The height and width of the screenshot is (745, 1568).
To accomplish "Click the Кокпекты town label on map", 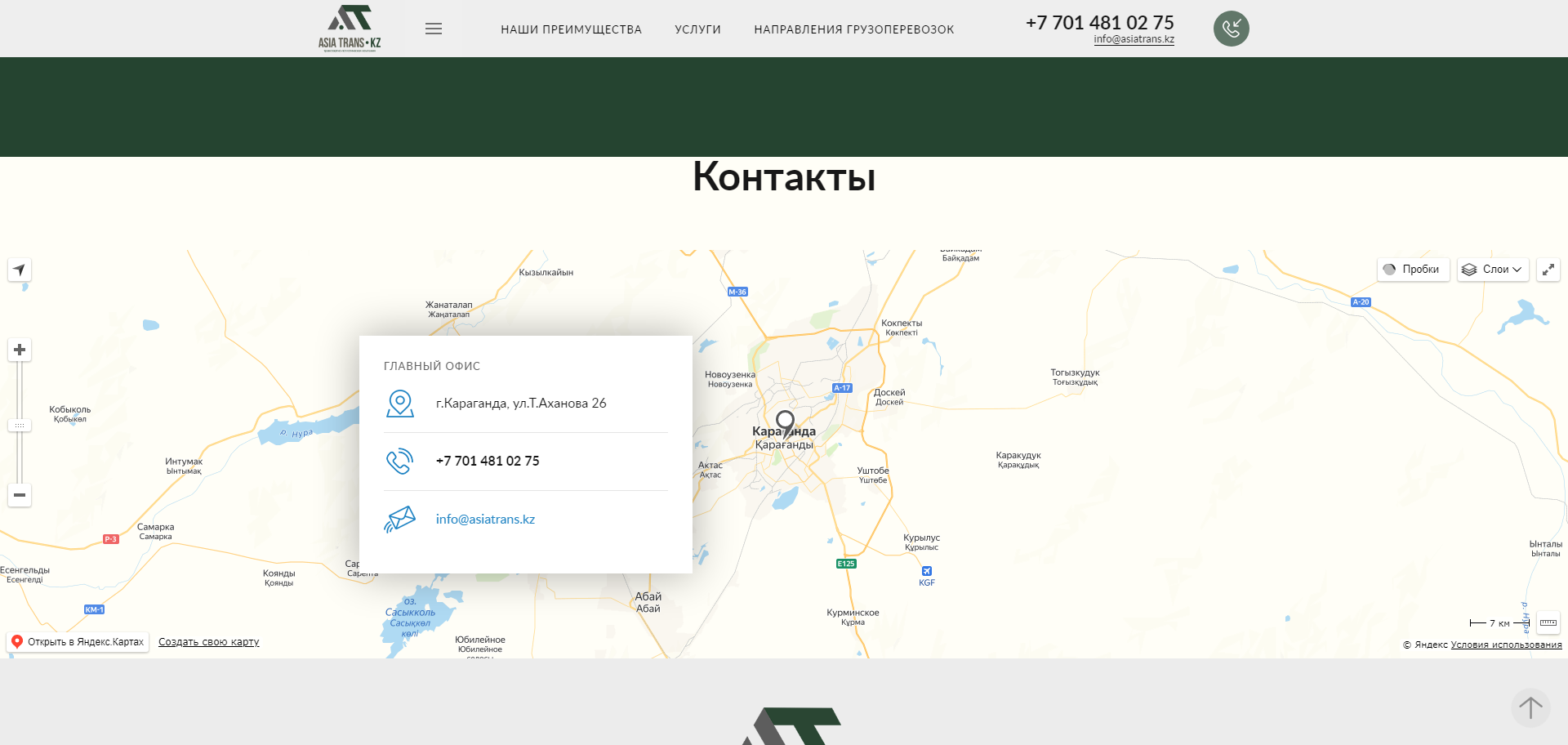I will click(x=902, y=328).
